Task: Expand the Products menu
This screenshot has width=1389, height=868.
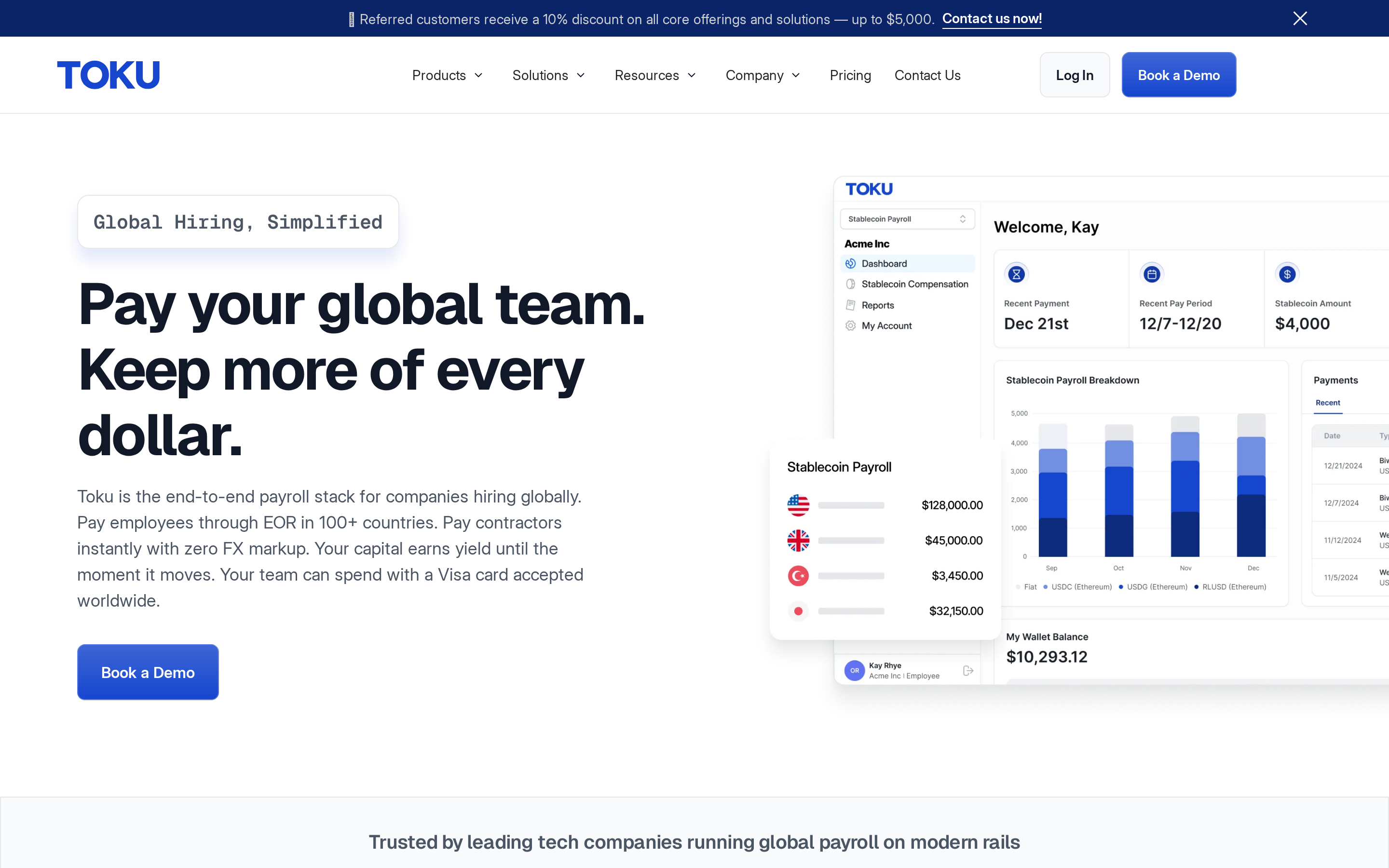Action: [x=448, y=75]
